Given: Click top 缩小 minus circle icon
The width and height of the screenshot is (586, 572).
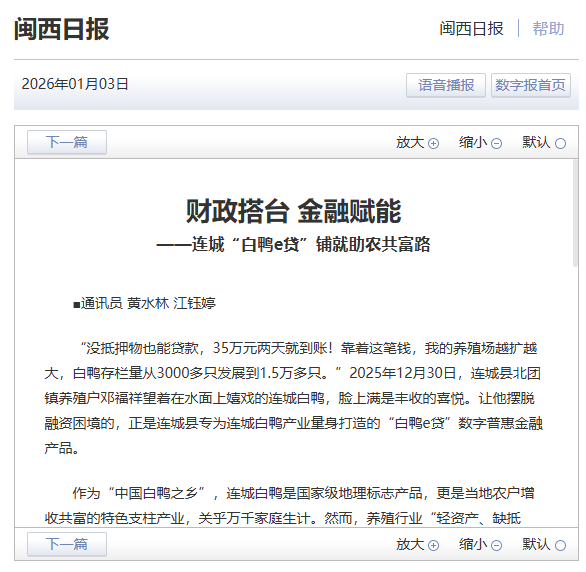Looking at the screenshot, I should pyautogui.click(x=496, y=143).
